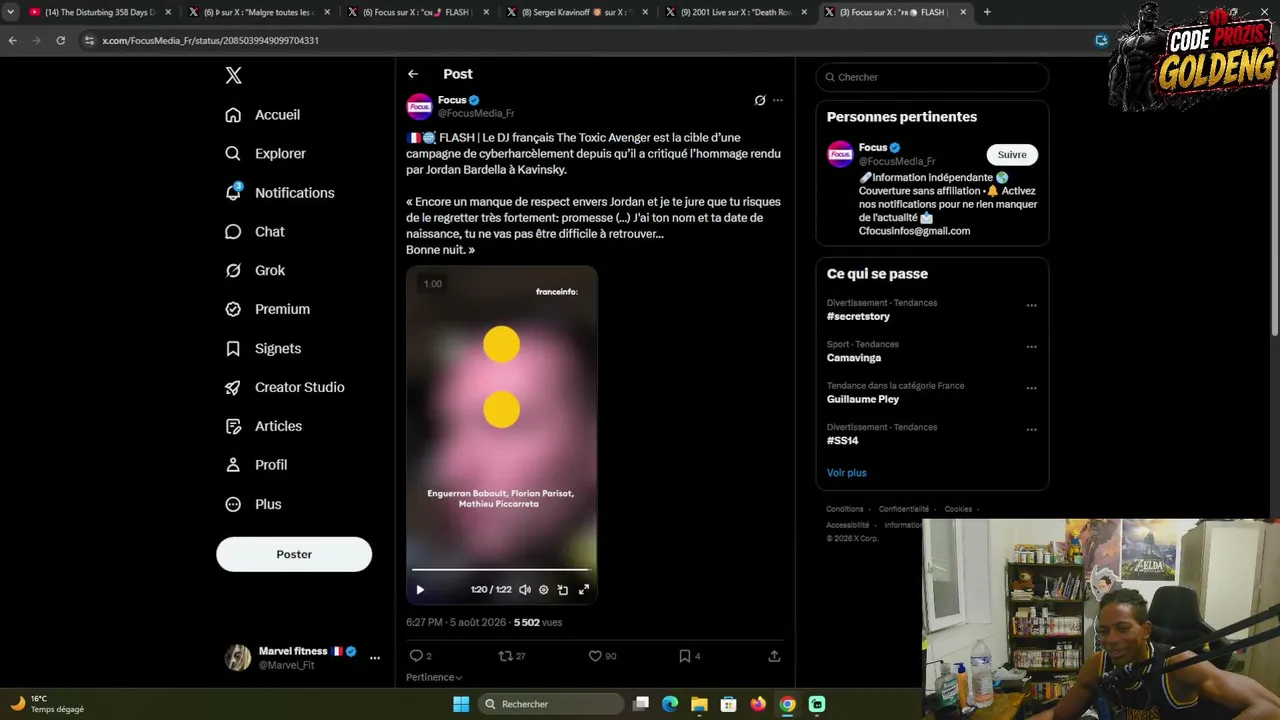The height and width of the screenshot is (720, 1280).
Task: Open more options for #SS14 trend
Action: [x=1031, y=430]
